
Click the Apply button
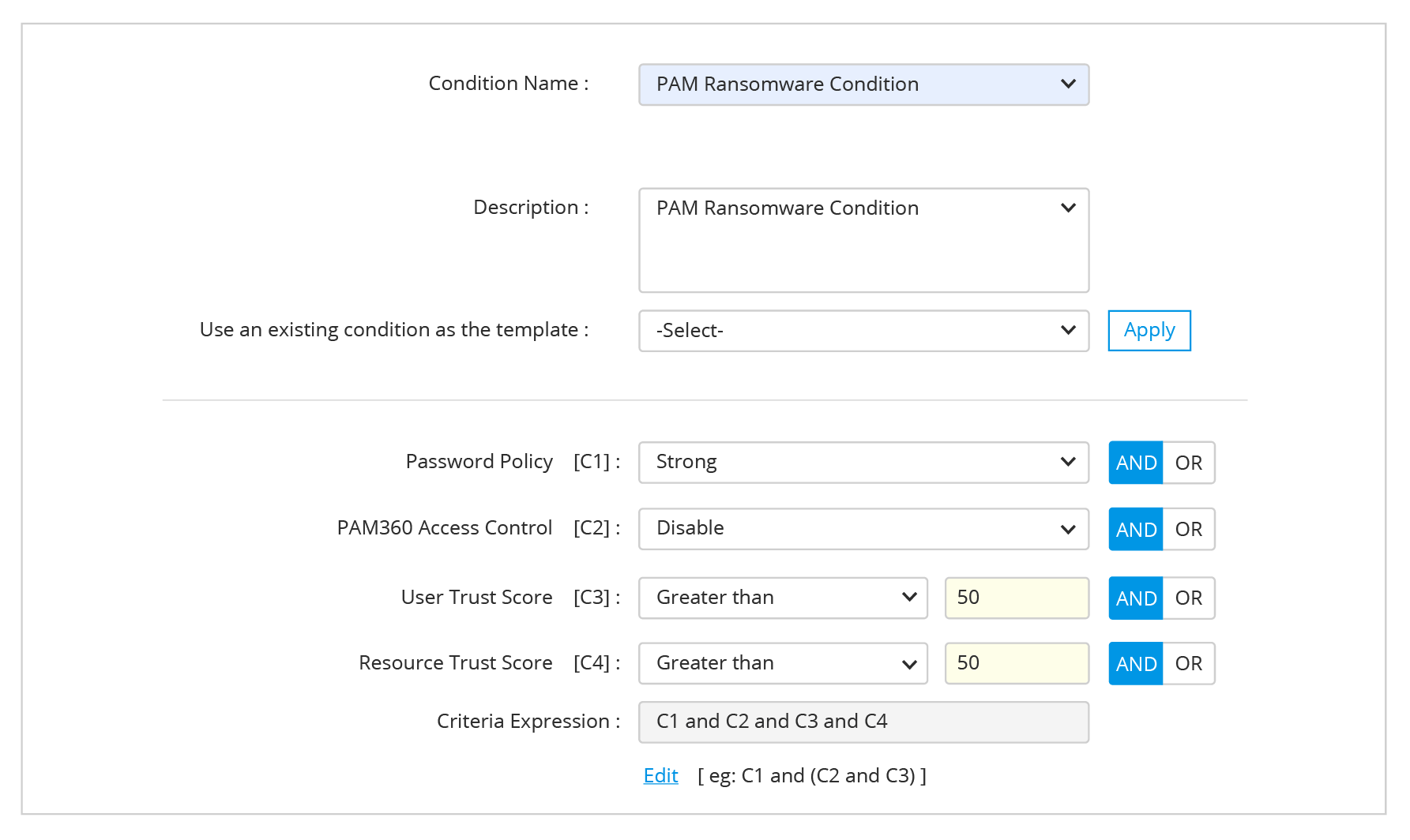[1149, 331]
